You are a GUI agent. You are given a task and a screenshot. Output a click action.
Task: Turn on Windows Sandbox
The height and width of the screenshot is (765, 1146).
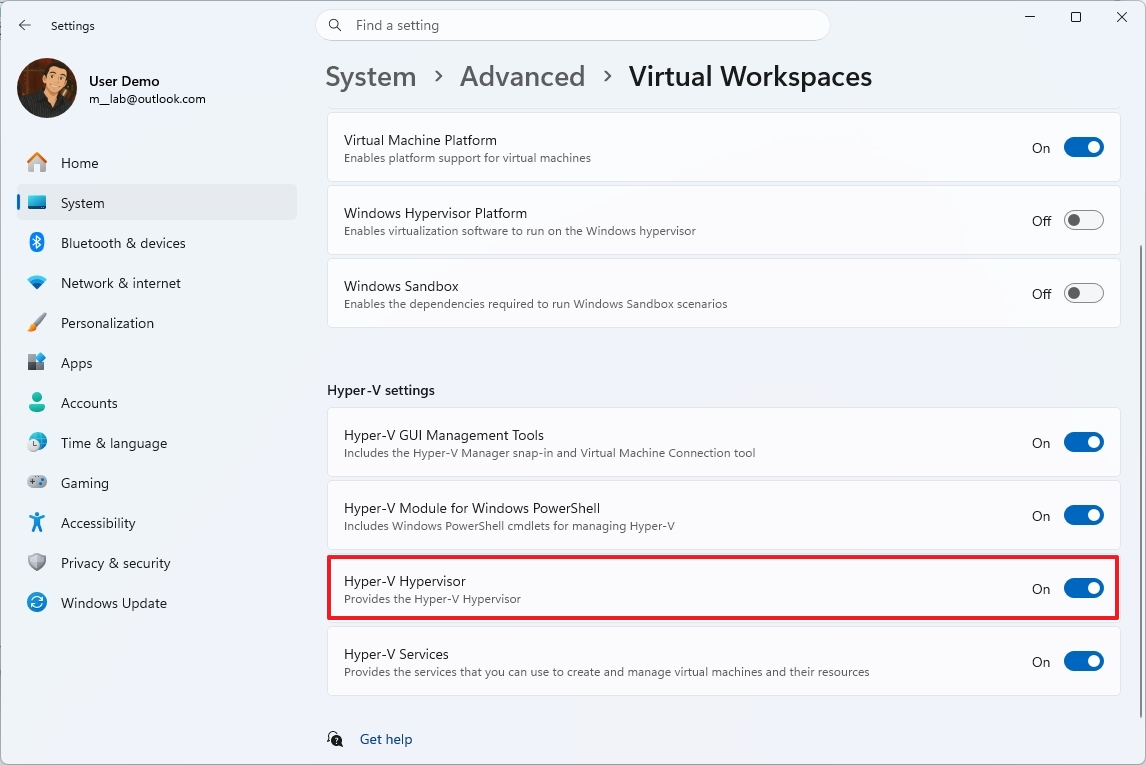[x=1084, y=293]
